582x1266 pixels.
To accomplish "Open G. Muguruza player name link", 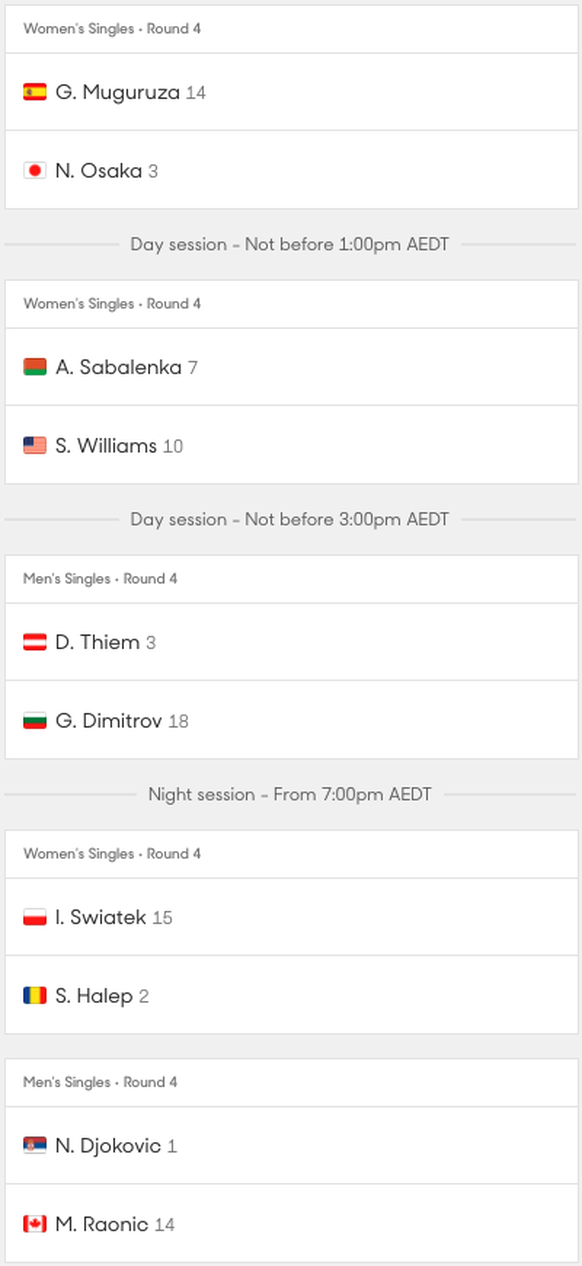I will click(118, 93).
